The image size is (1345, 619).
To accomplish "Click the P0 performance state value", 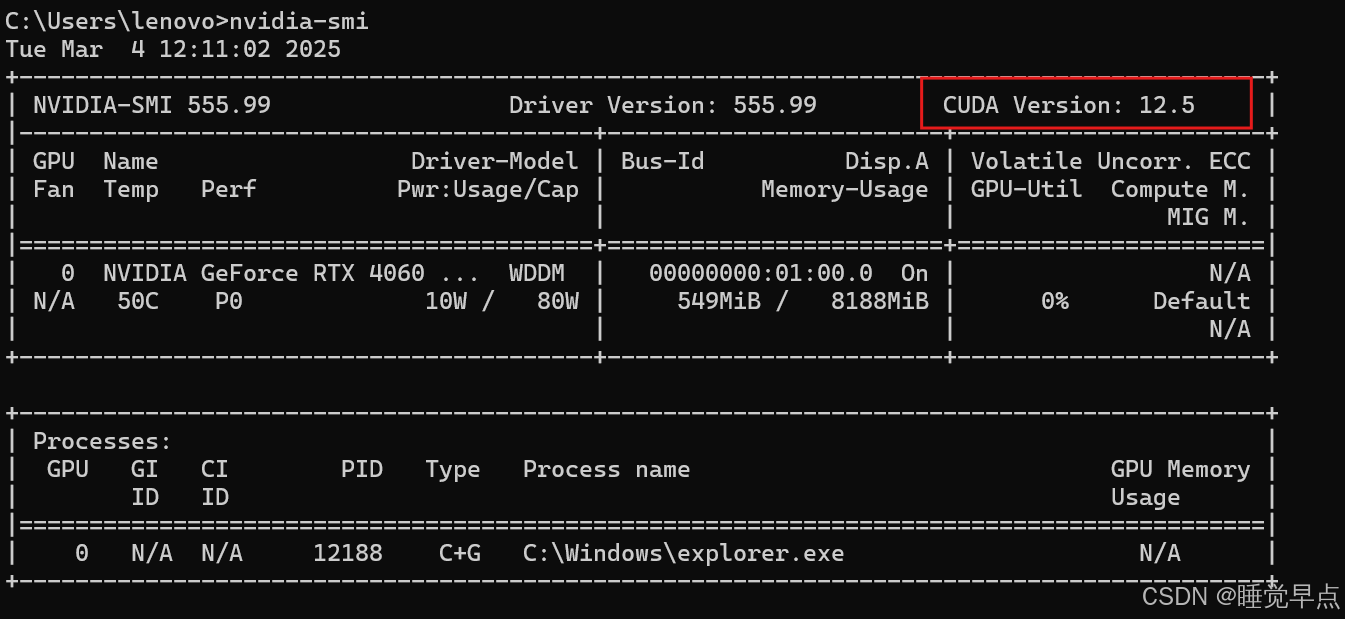I will coord(229,301).
